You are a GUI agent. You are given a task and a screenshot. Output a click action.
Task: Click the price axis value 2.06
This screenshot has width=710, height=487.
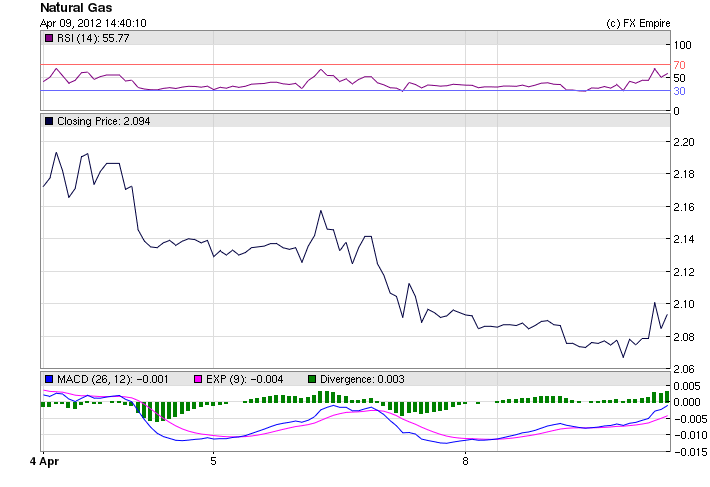pyautogui.click(x=684, y=369)
